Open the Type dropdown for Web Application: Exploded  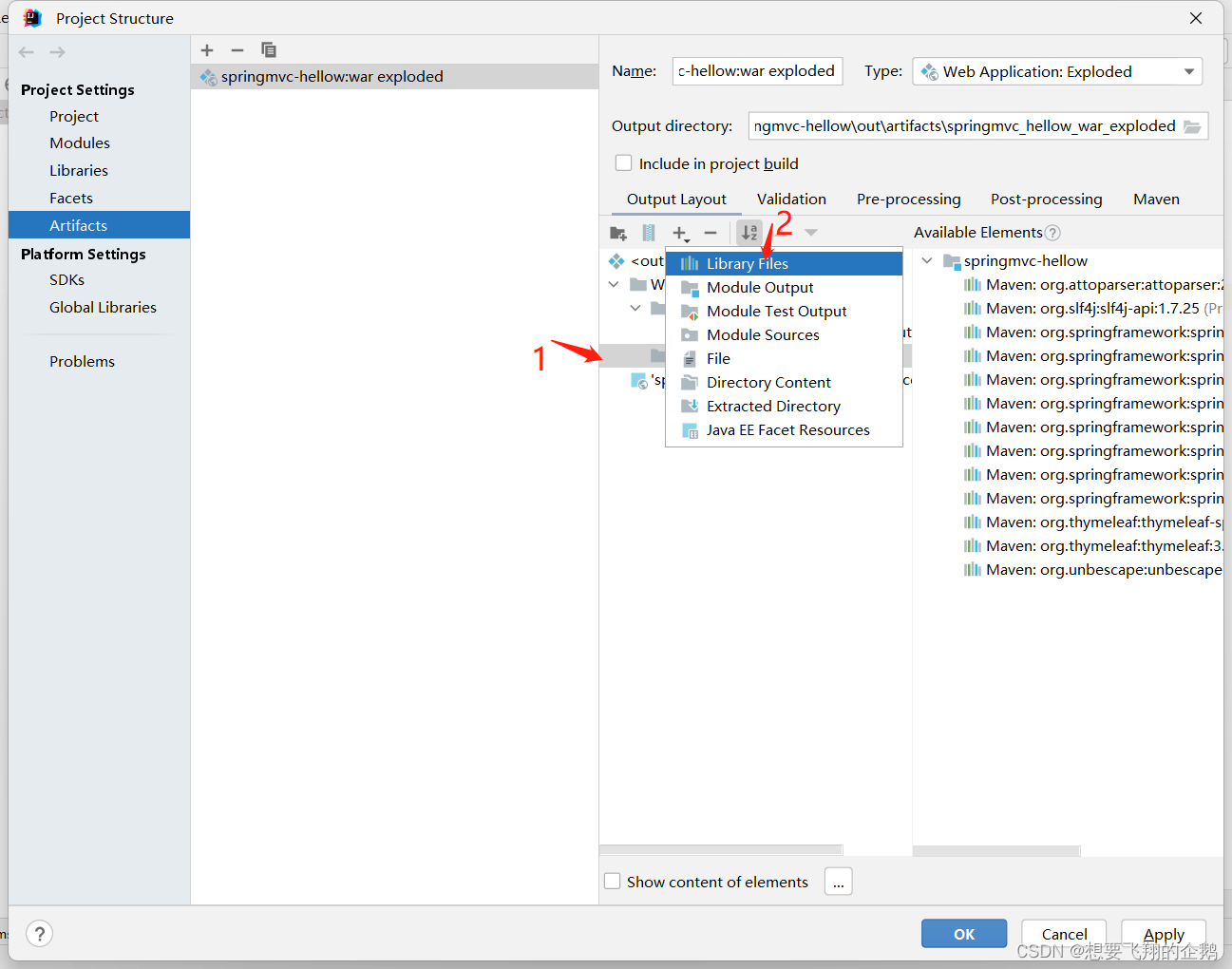(1189, 72)
